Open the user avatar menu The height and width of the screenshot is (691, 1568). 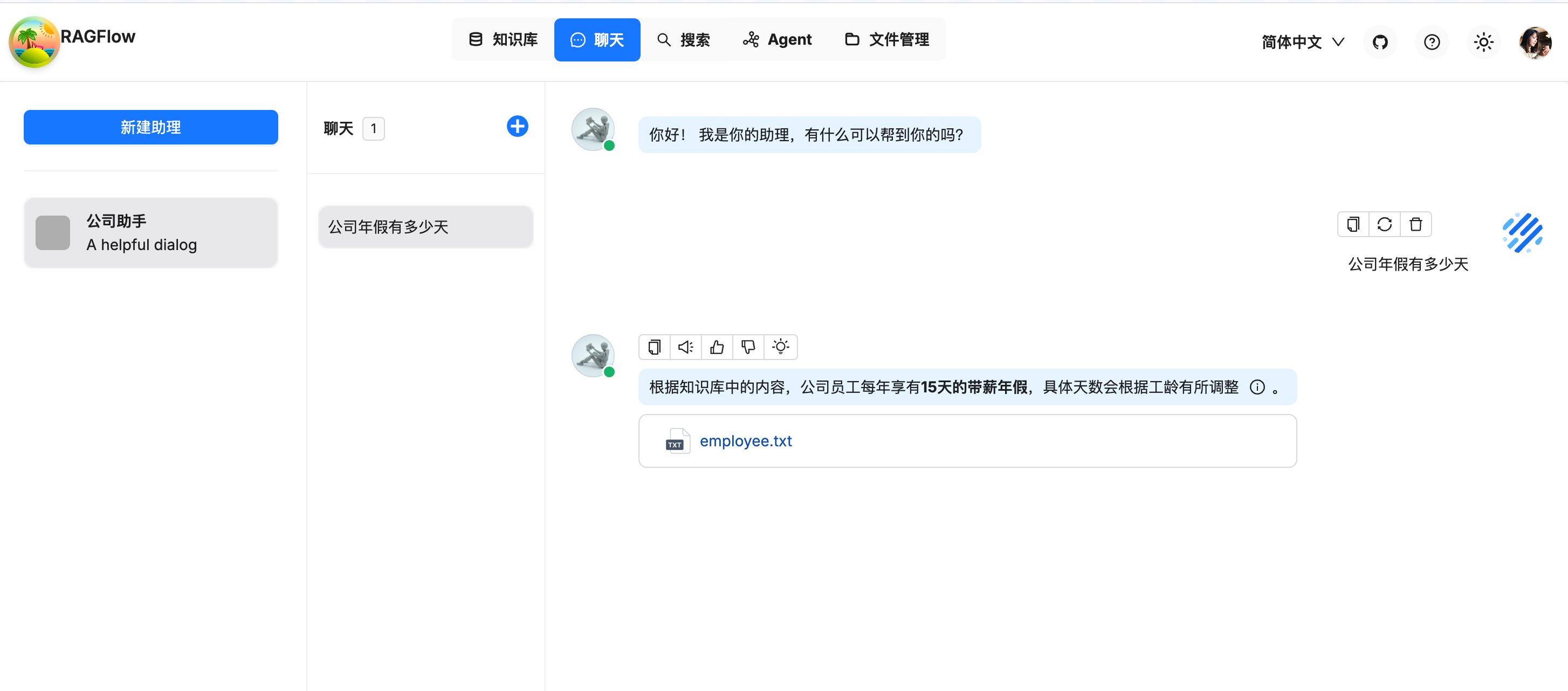pos(1534,42)
